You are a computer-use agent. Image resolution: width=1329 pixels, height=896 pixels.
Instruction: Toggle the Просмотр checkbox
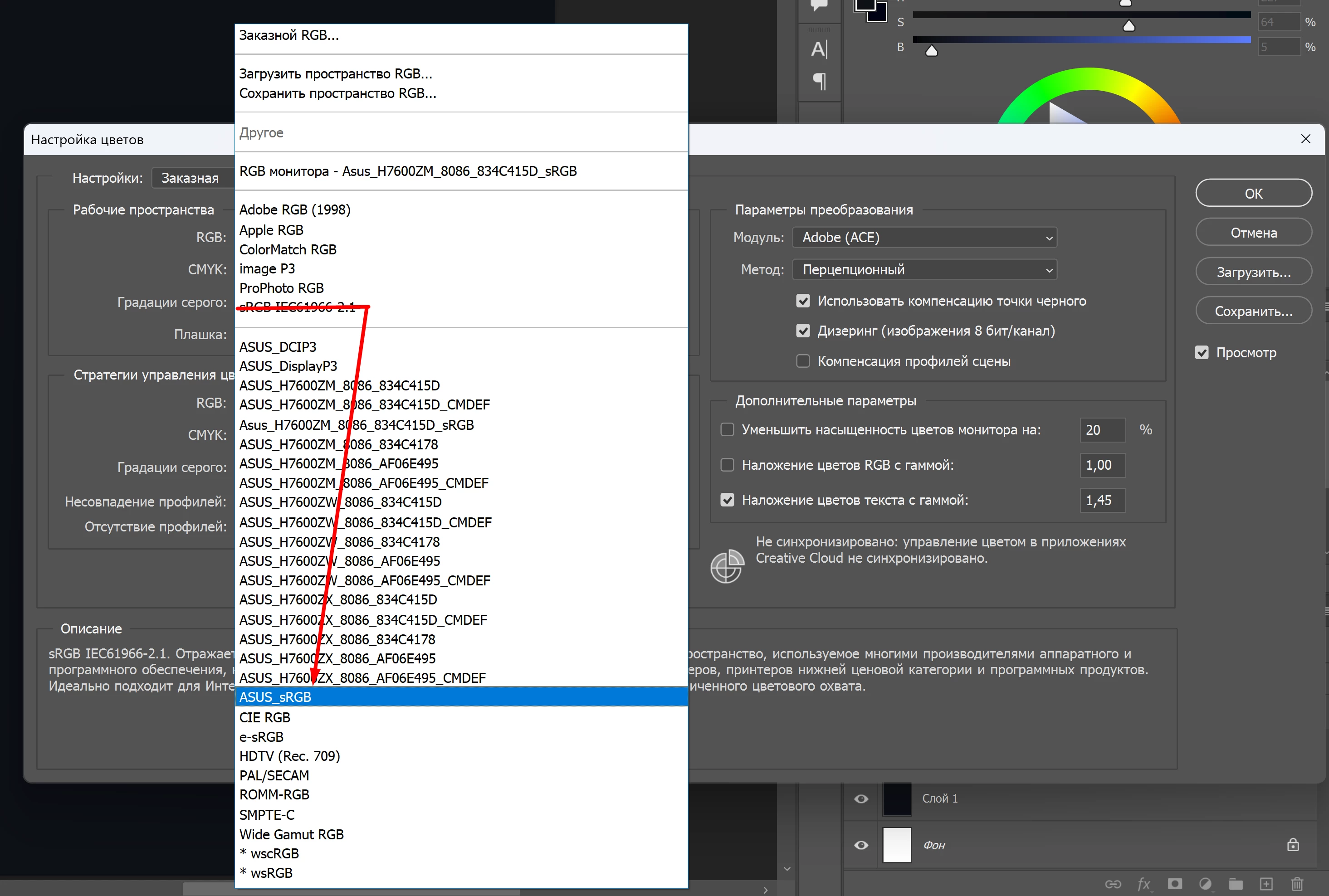1202,353
